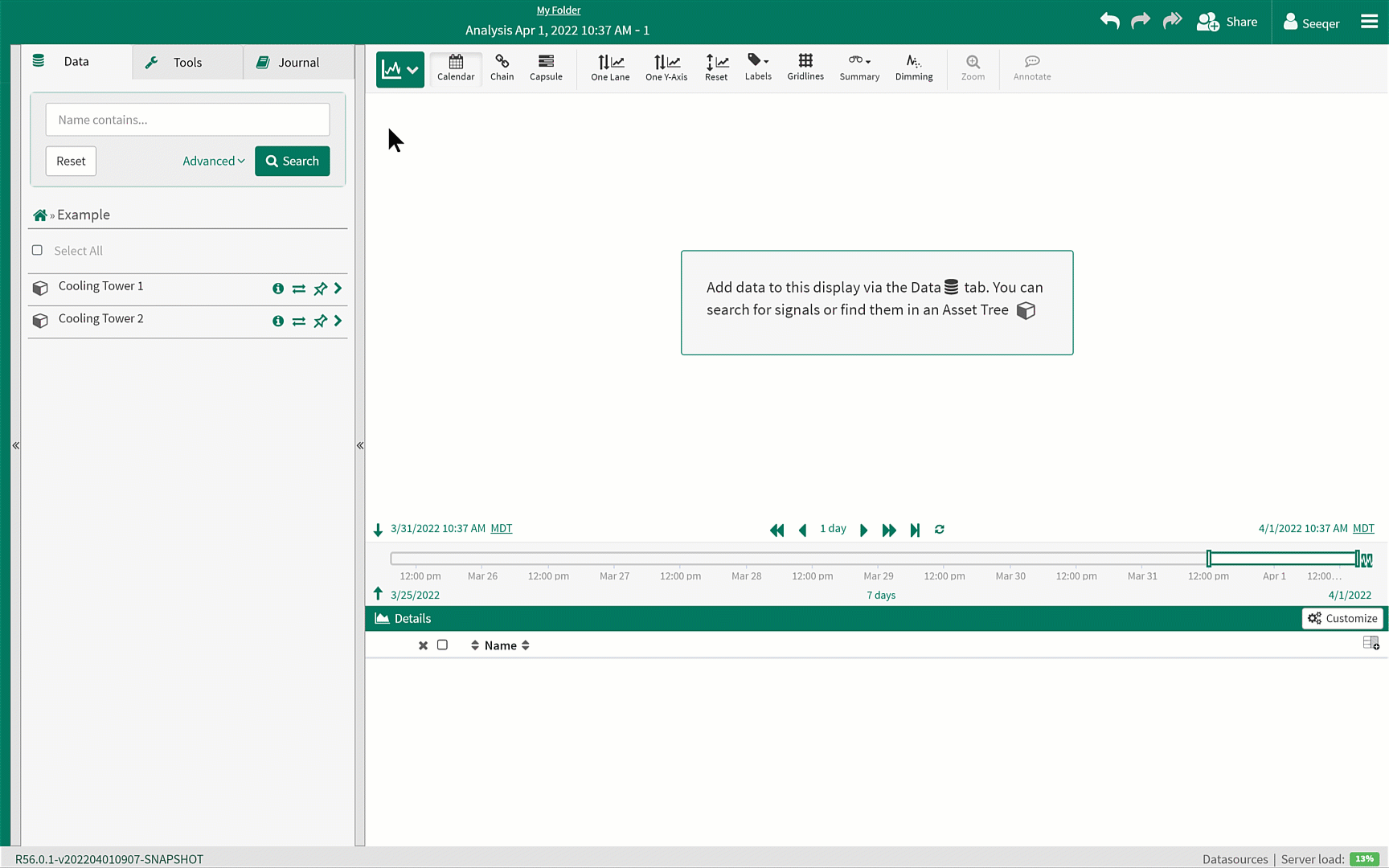Image resolution: width=1389 pixels, height=868 pixels.
Task: Click the investigate range up-arrow icon
Action: 378,594
